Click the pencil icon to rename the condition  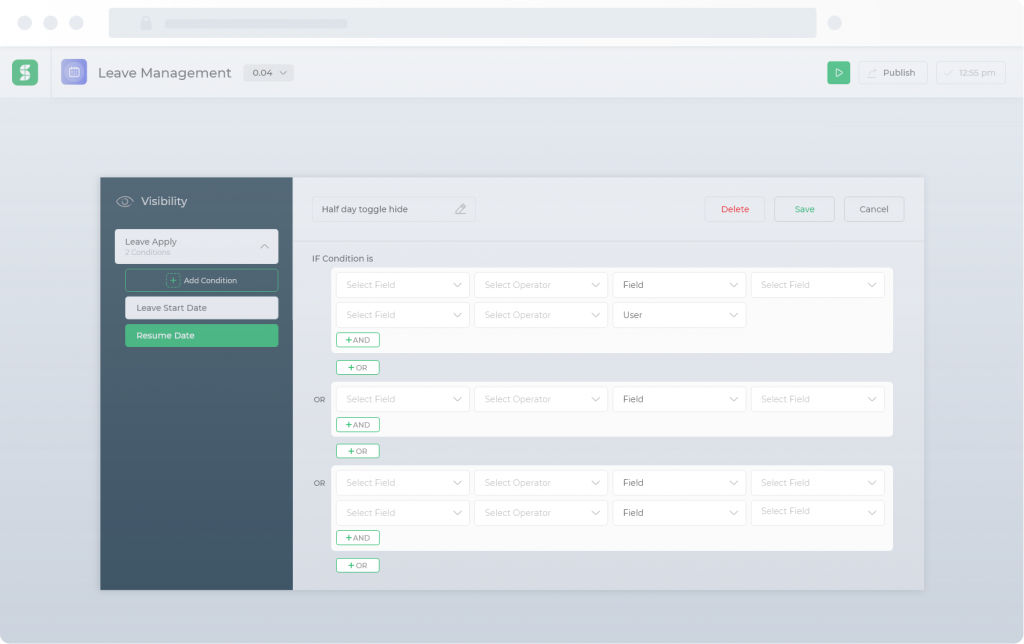pyautogui.click(x=461, y=208)
